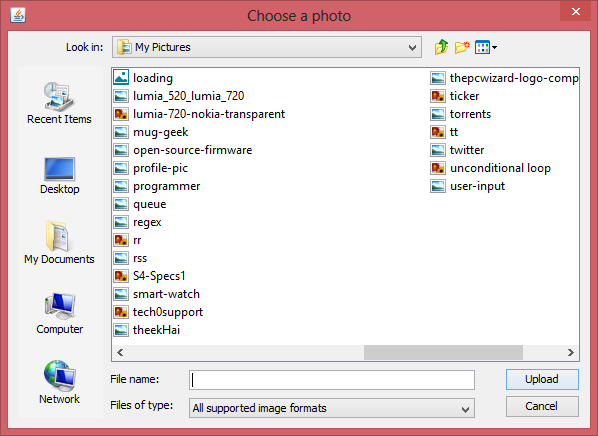Click the scroll left arrow
Viewport: 598px width, 436px height.
[x=120, y=352]
